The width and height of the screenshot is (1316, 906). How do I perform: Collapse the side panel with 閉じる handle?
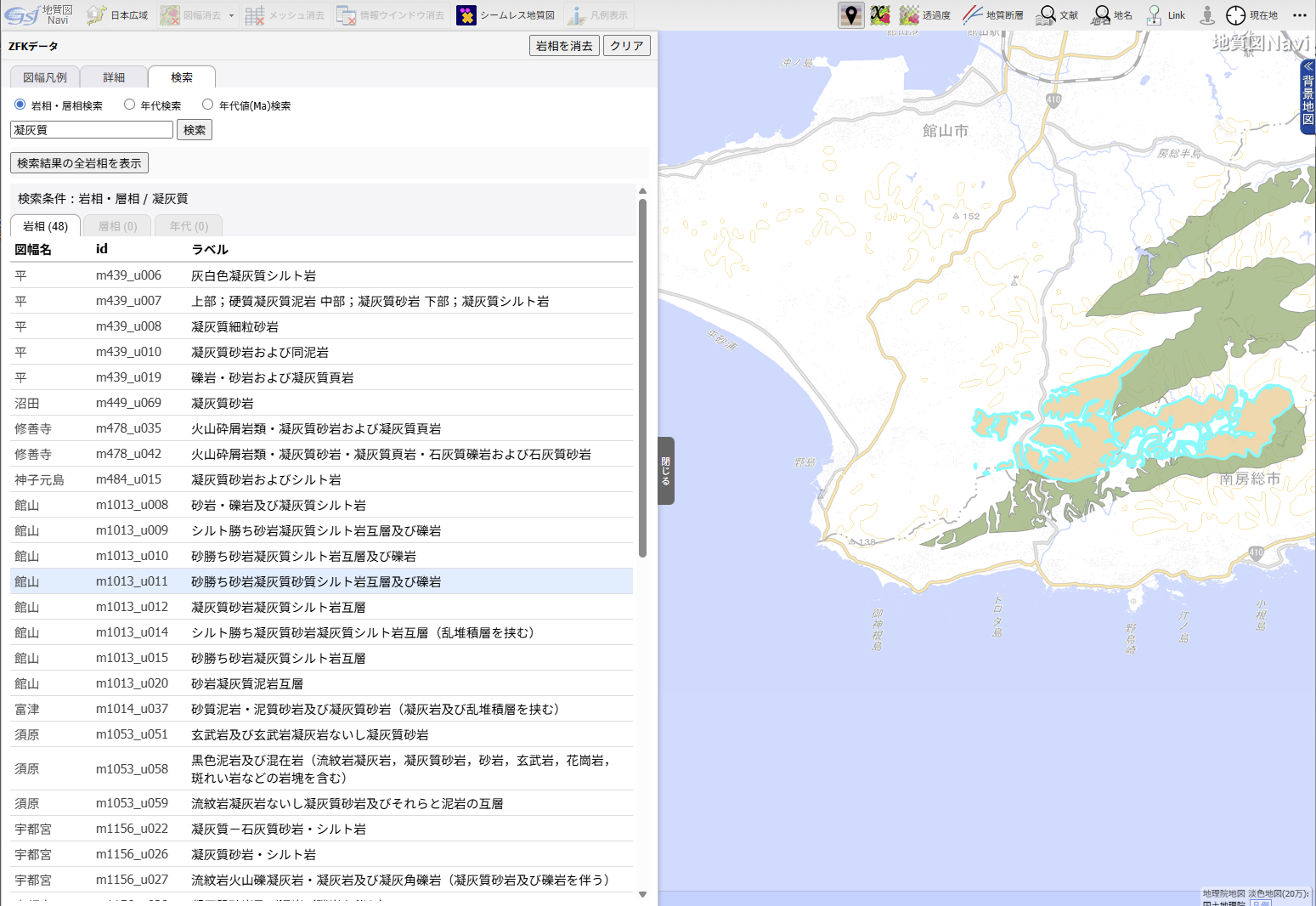pyautogui.click(x=666, y=470)
